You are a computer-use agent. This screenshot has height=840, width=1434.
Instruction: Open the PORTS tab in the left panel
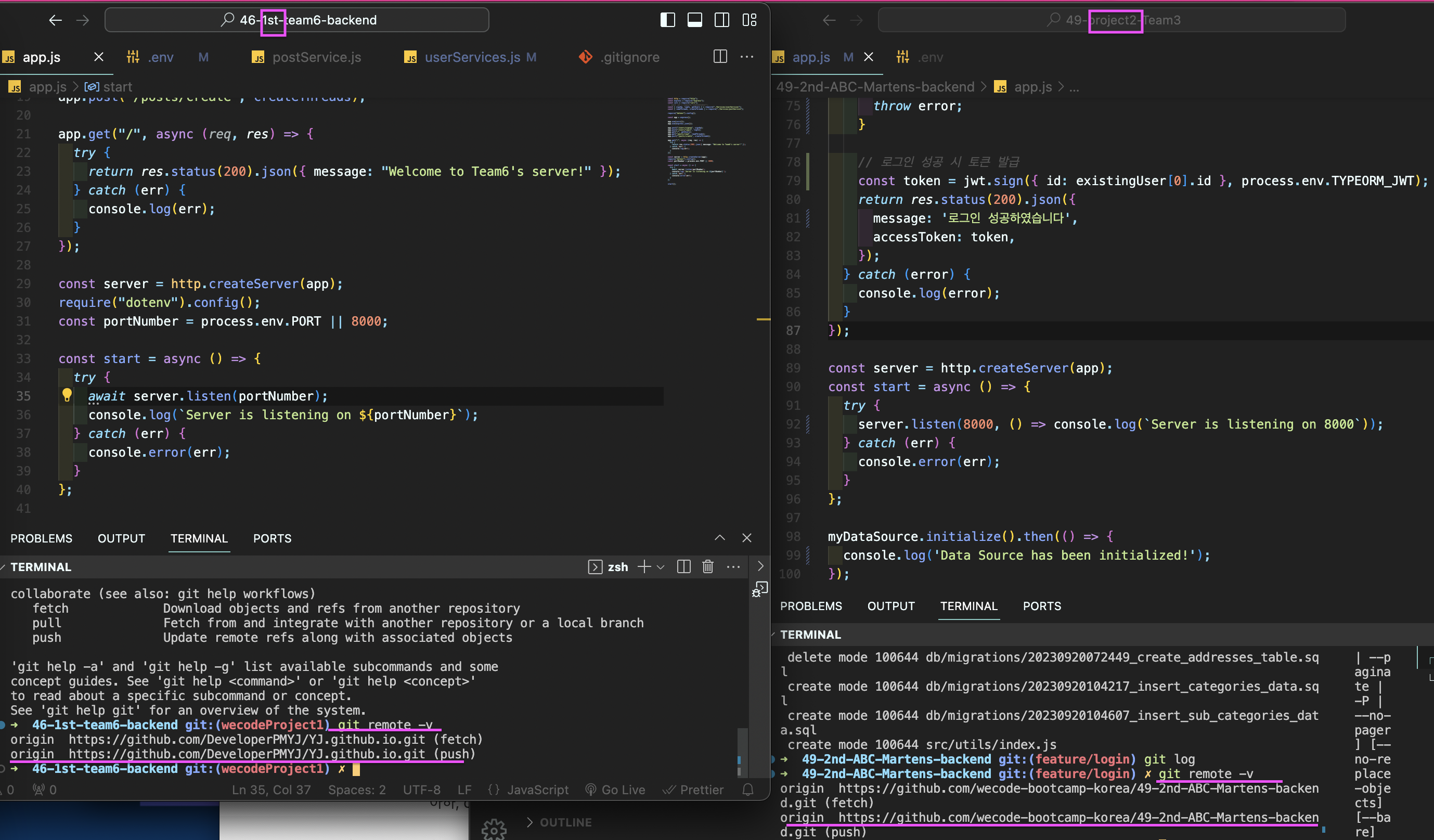click(x=272, y=538)
